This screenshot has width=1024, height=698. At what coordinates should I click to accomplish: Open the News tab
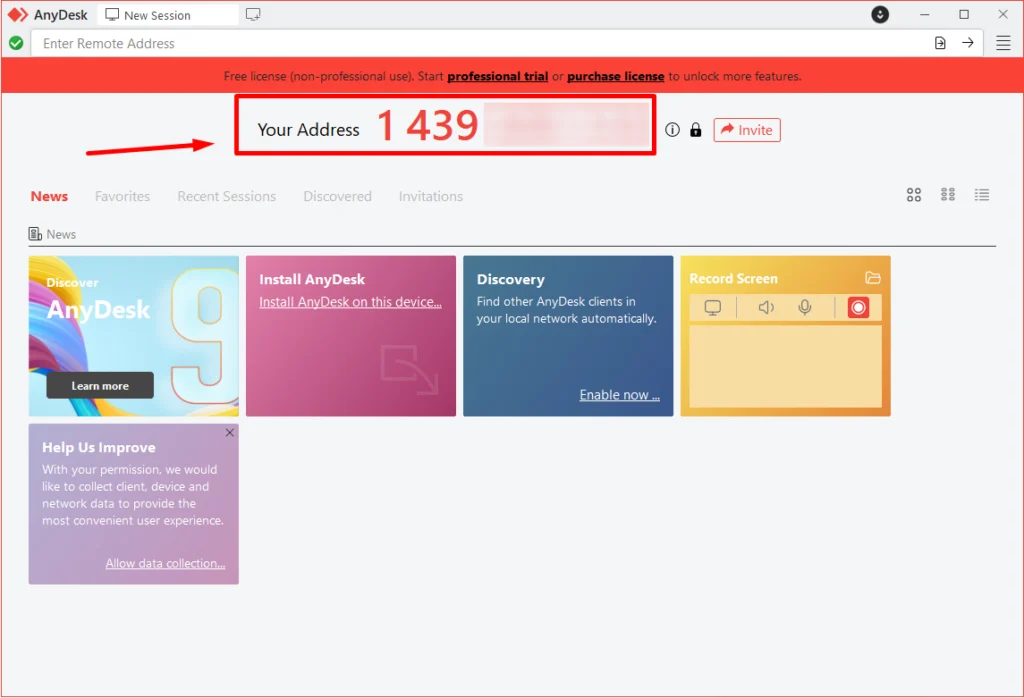pyautogui.click(x=49, y=196)
